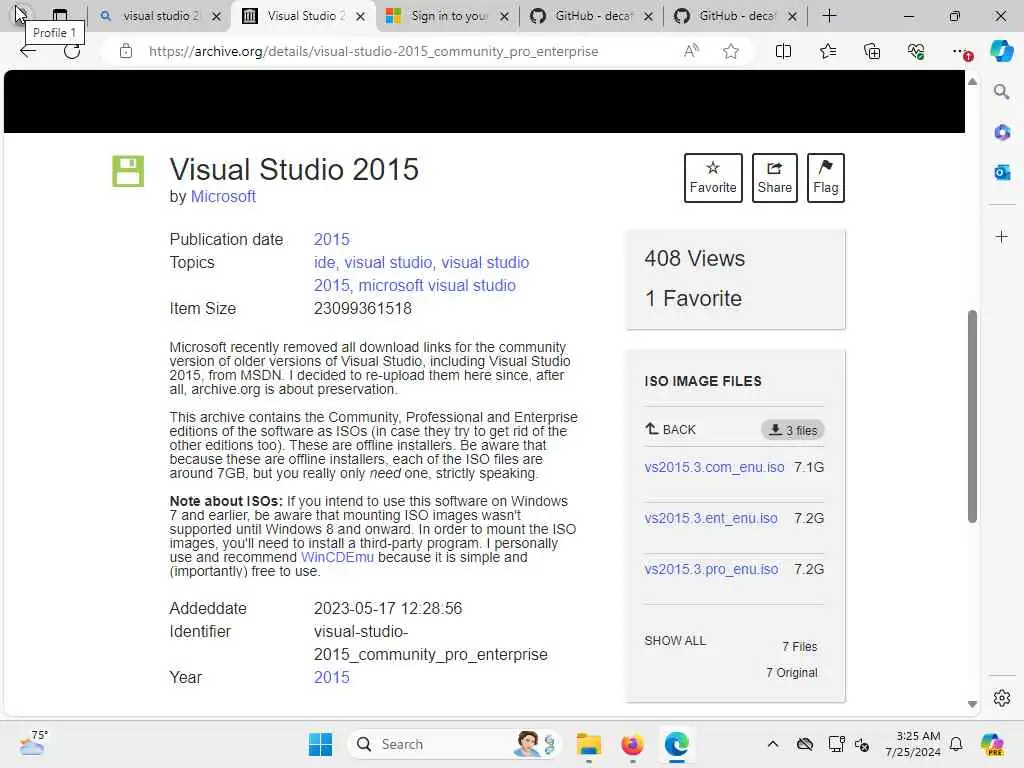Download all via '3 files' button

click(x=793, y=430)
